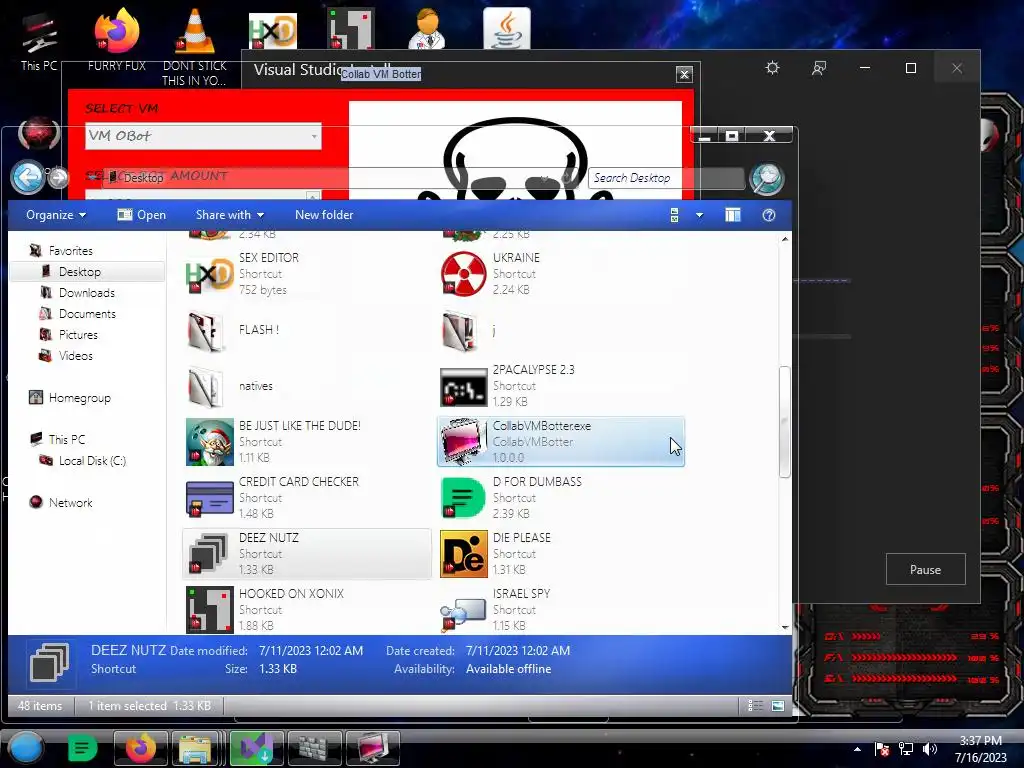
Task: Click the Explorer back arrow button
Action: click(27, 178)
